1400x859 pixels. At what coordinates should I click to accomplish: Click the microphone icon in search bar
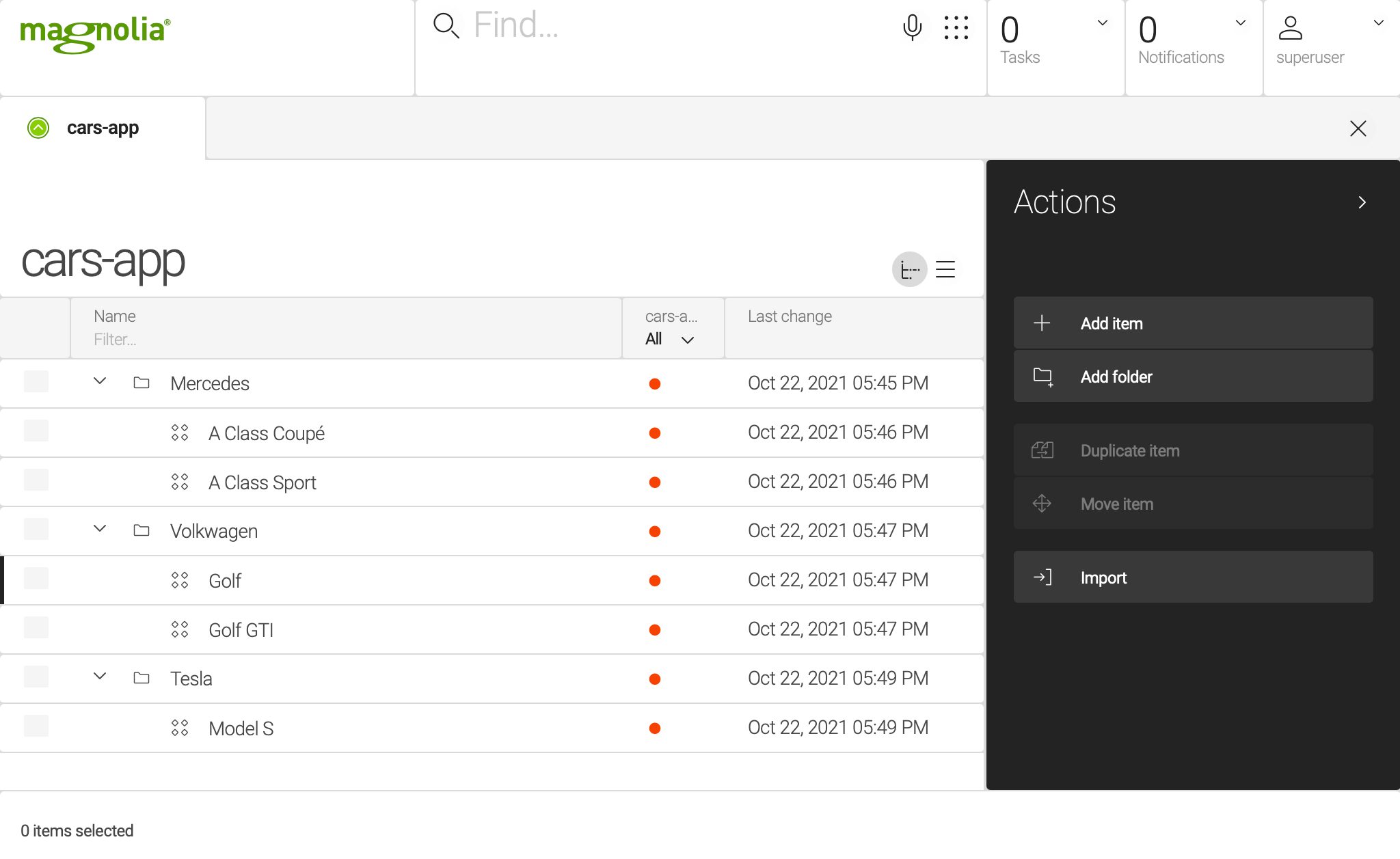pos(912,27)
